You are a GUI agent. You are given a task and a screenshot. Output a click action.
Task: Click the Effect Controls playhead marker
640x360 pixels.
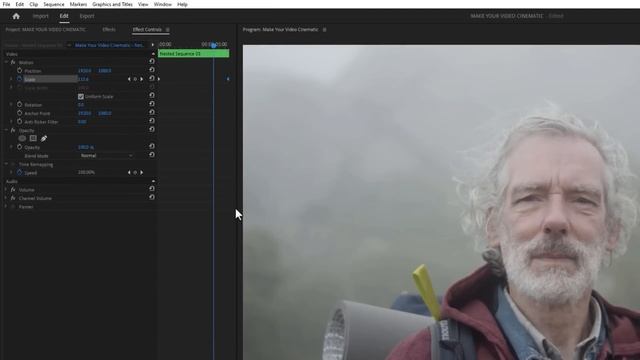(x=213, y=45)
